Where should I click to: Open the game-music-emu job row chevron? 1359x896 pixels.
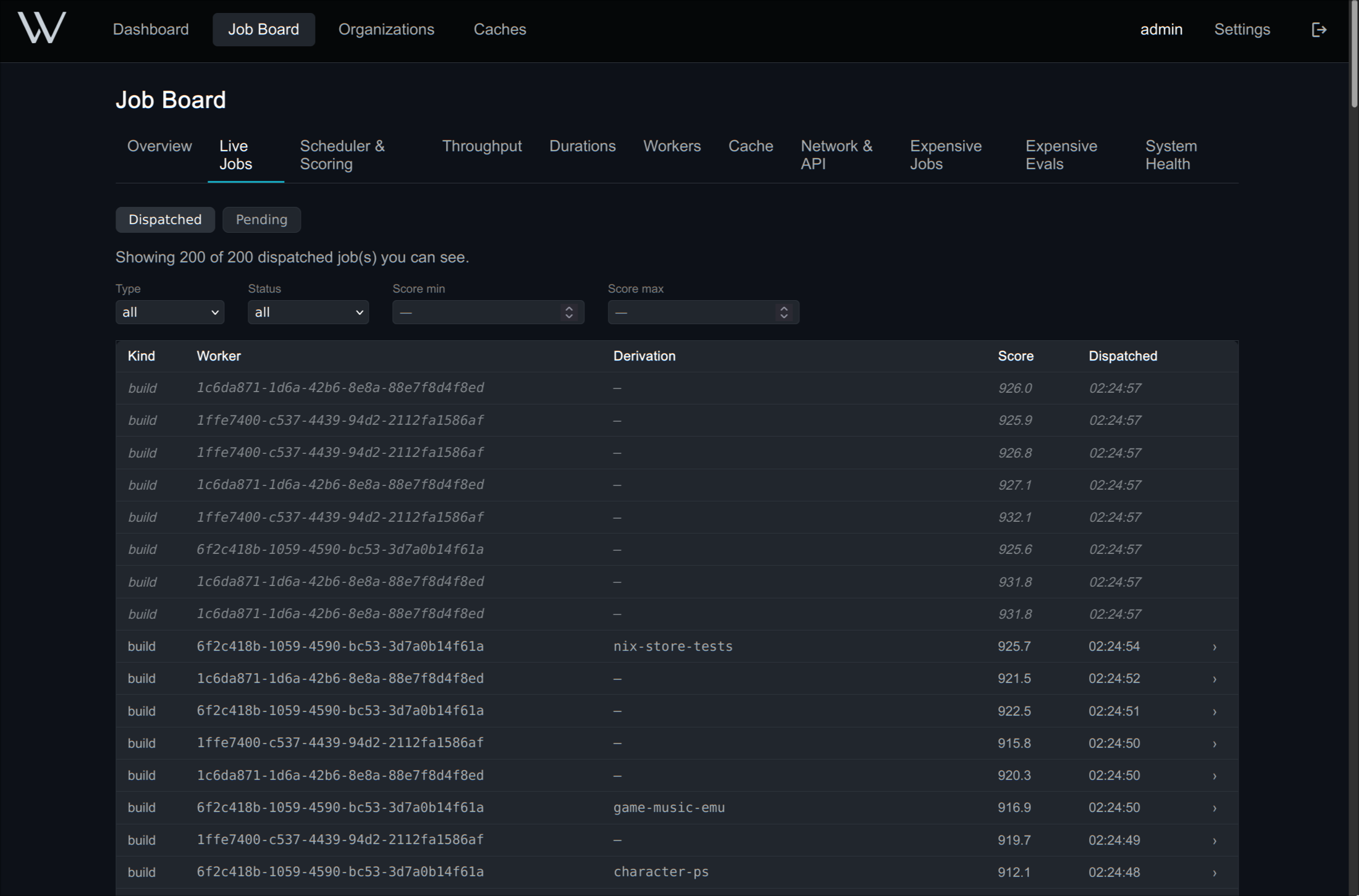1214,808
